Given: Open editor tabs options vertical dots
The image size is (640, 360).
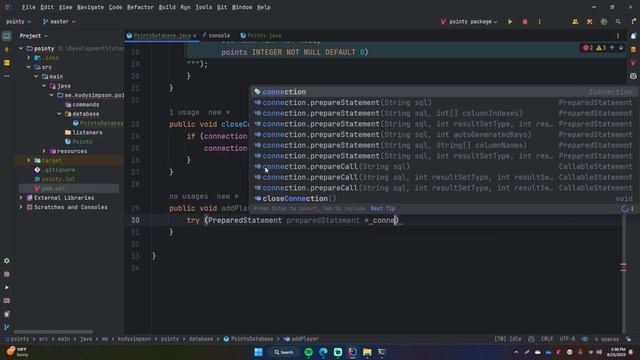Looking at the screenshot, I should pos(618,36).
